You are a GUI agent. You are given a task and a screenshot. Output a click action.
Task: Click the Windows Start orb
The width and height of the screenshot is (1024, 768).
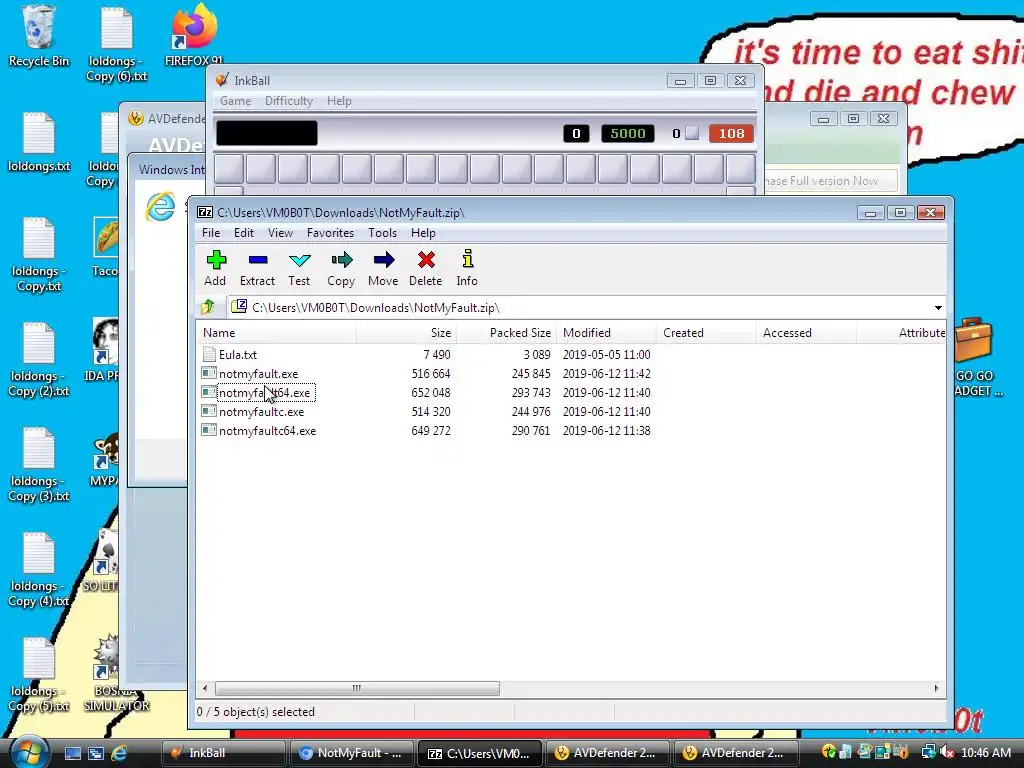pos(29,752)
